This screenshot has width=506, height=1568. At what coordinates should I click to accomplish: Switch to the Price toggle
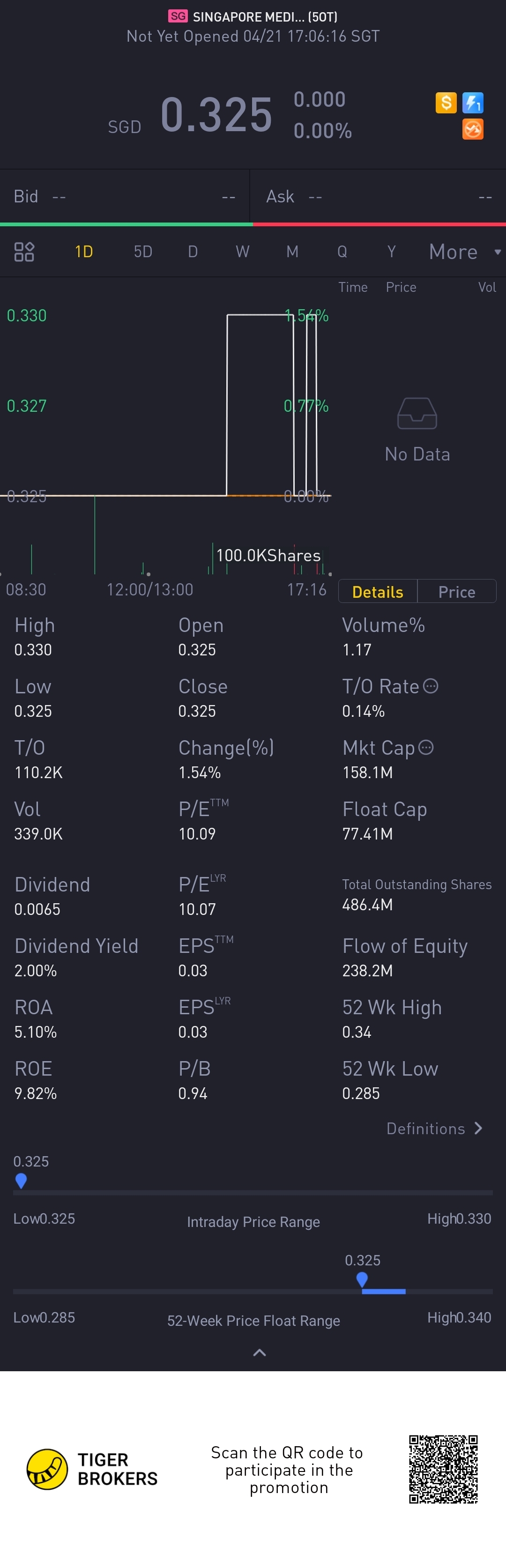[457, 592]
